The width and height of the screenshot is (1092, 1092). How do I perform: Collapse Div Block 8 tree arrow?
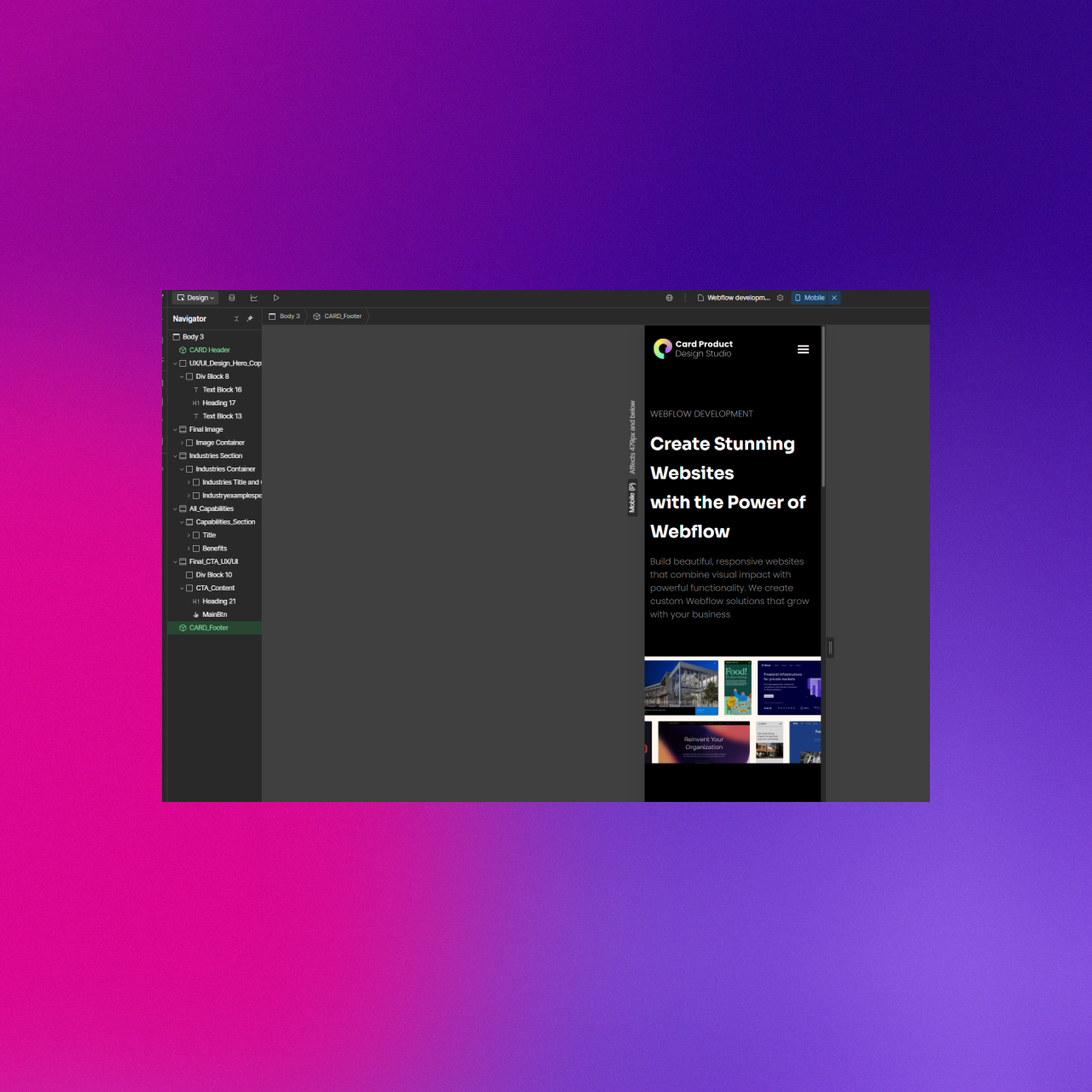coord(182,376)
